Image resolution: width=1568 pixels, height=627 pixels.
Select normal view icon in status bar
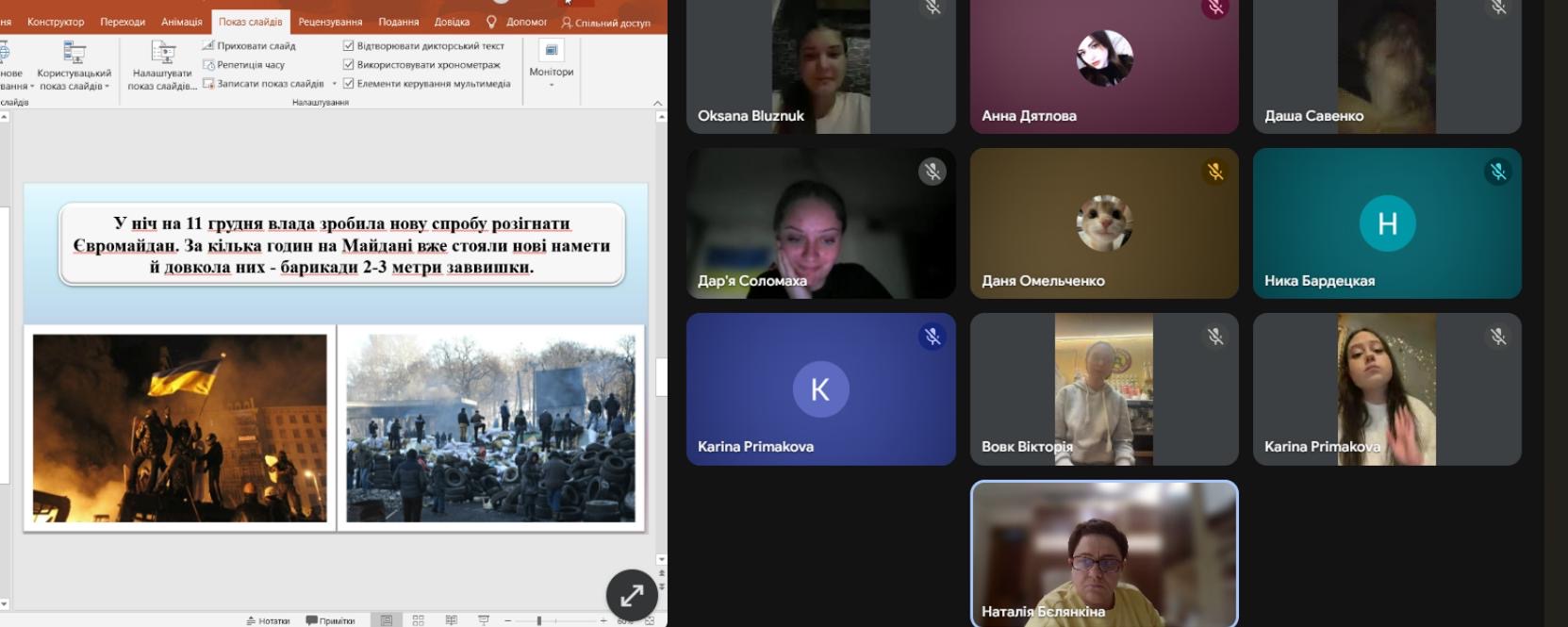tap(387, 620)
